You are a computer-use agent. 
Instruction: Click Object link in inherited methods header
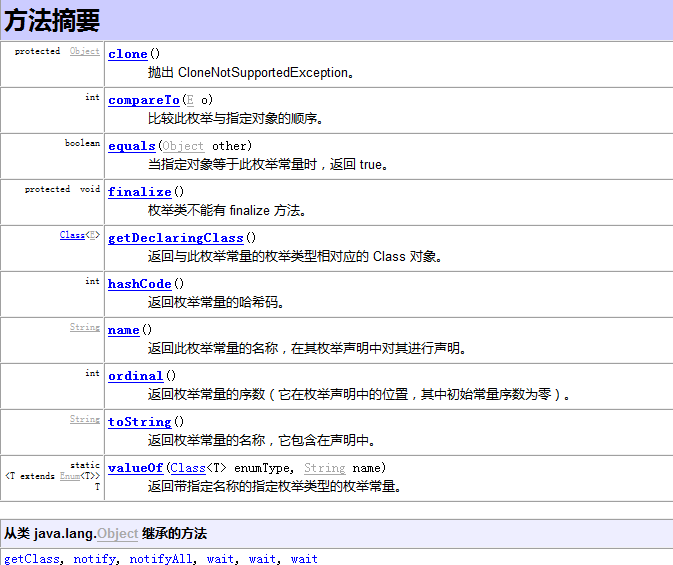[x=117, y=534]
